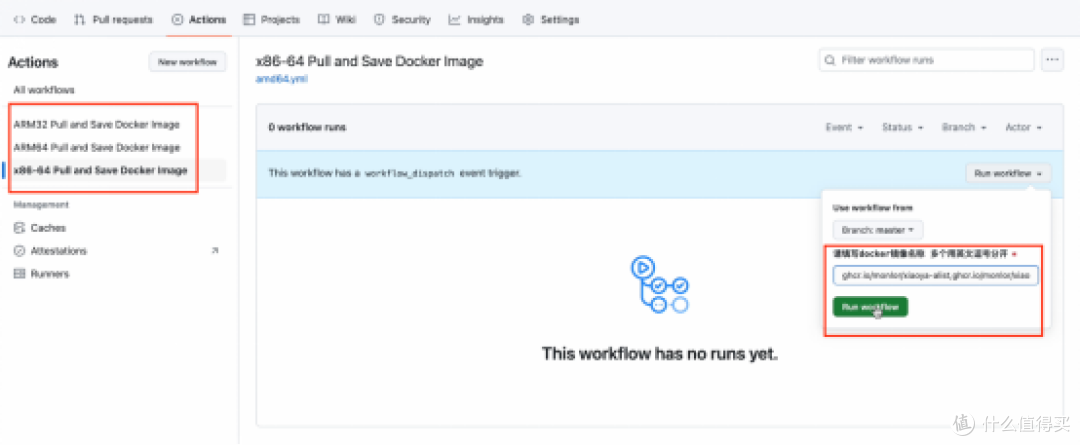Click the Projects table icon
The width and height of the screenshot is (1080, 446).
click(249, 20)
